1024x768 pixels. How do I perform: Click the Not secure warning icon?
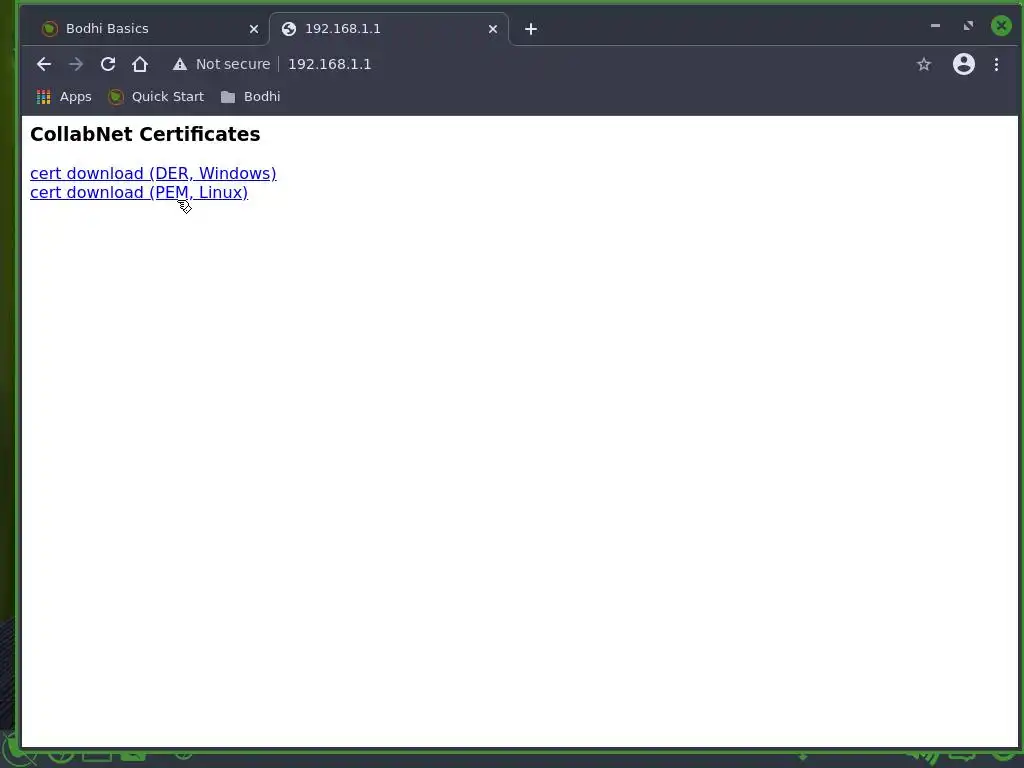pyautogui.click(x=180, y=64)
